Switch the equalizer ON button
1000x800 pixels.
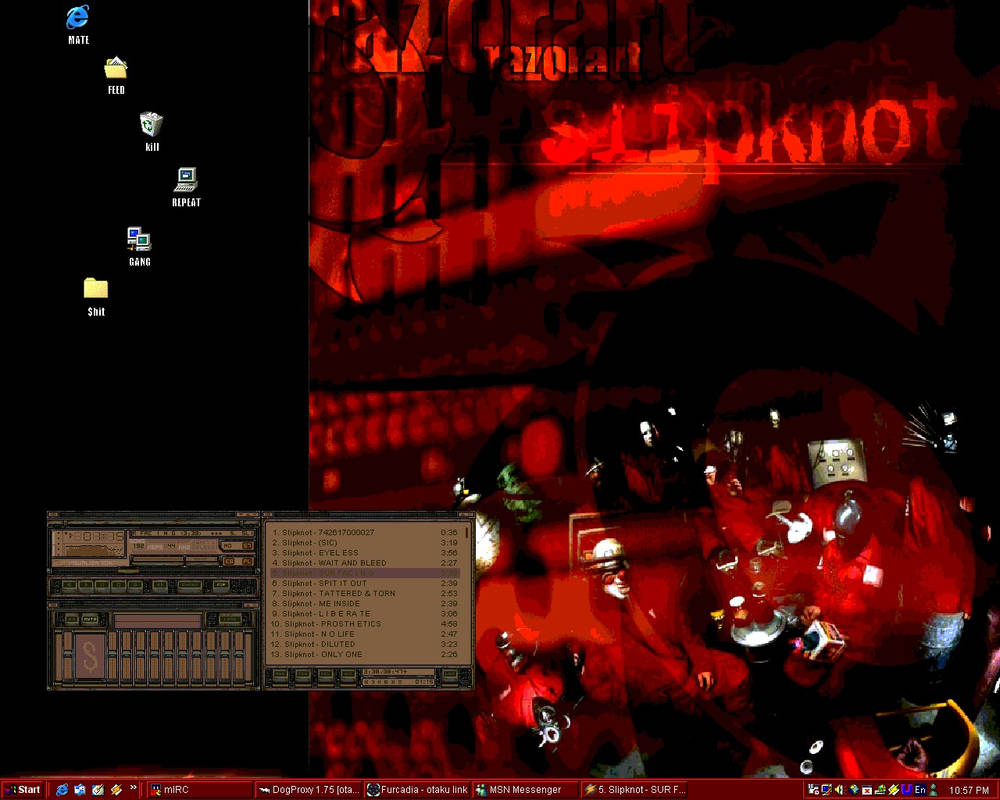pyautogui.click(x=71, y=619)
